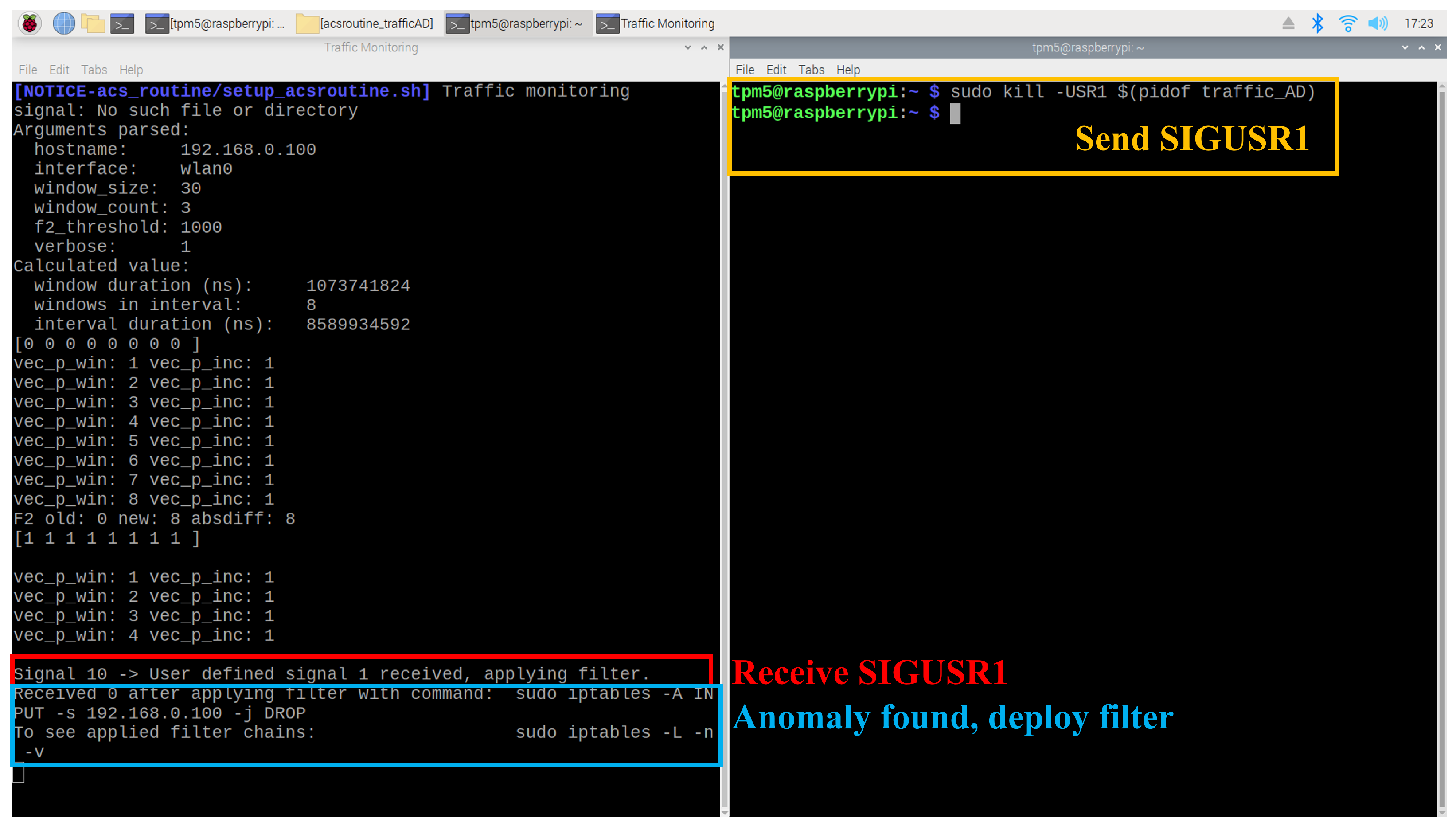
Task: Switch to Traffic Monitoring taskbar window
Action: (656, 23)
